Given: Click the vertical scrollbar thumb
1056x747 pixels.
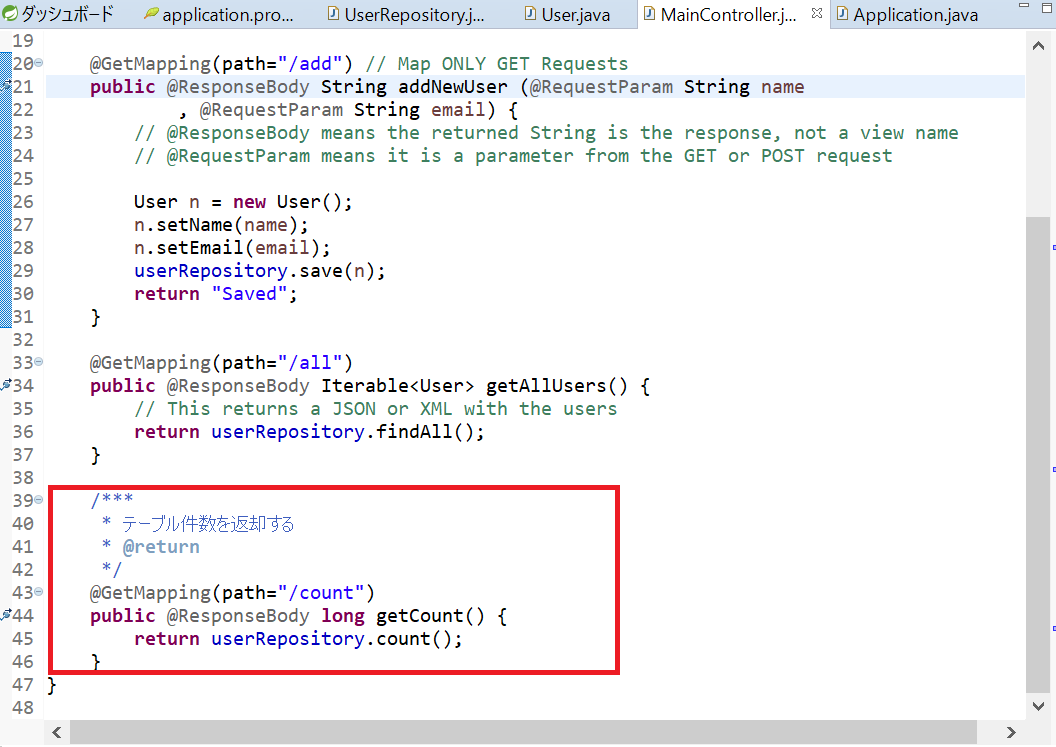Looking at the screenshot, I should (x=1036, y=450).
